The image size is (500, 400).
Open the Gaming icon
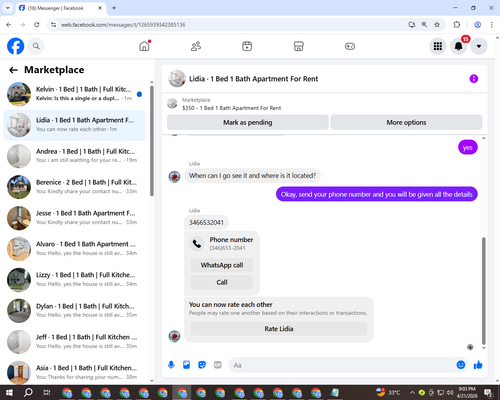[x=350, y=46]
